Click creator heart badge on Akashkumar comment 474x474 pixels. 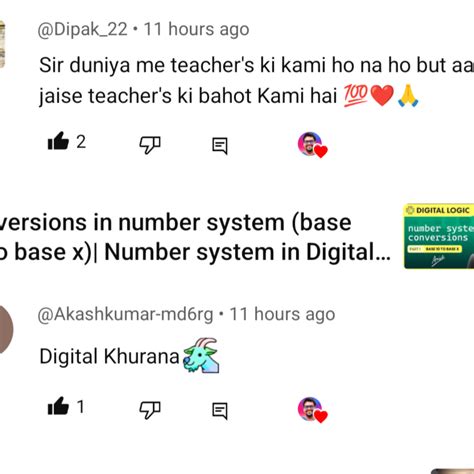tap(312, 410)
